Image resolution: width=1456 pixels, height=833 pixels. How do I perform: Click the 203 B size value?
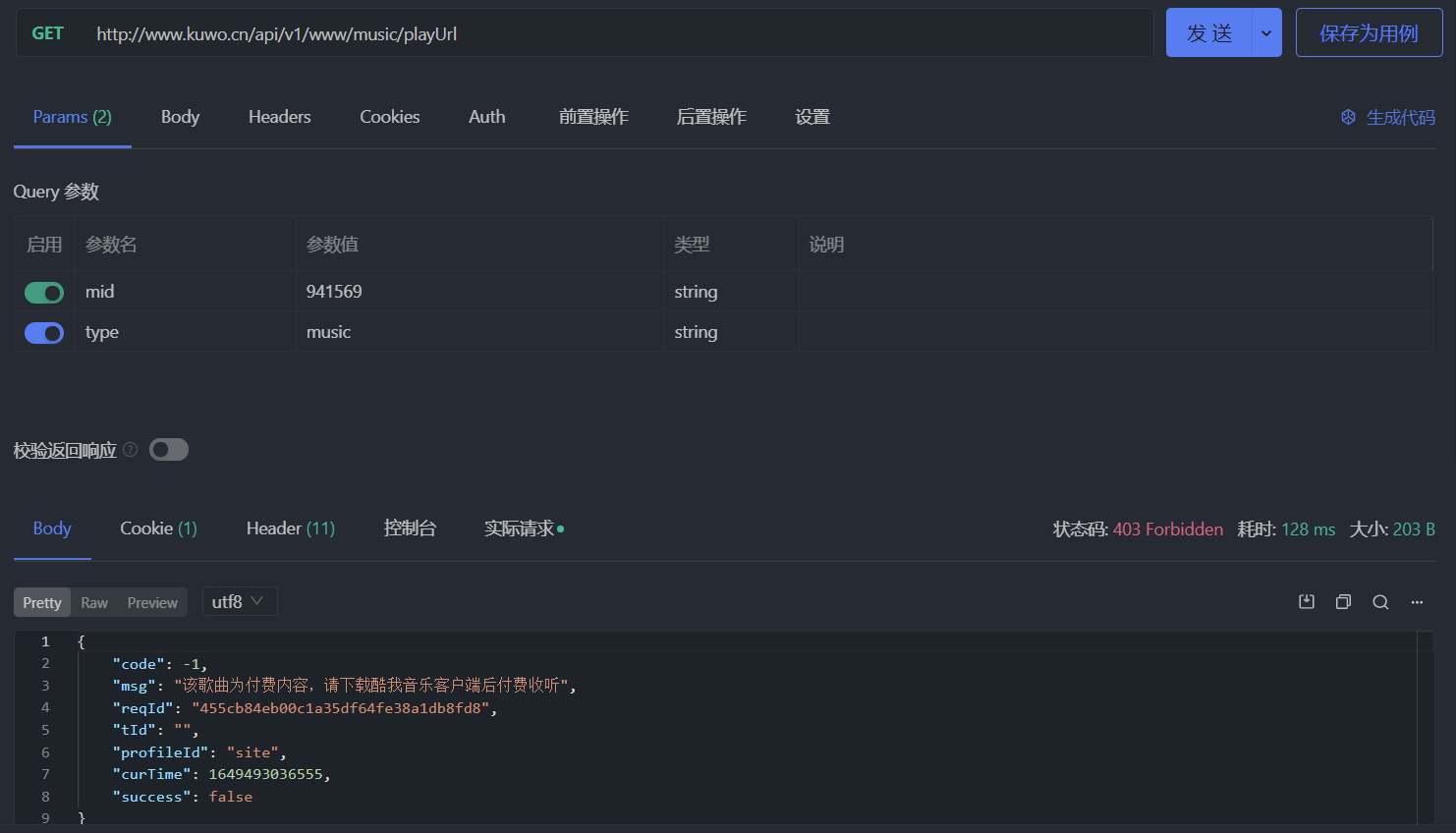tap(1414, 529)
